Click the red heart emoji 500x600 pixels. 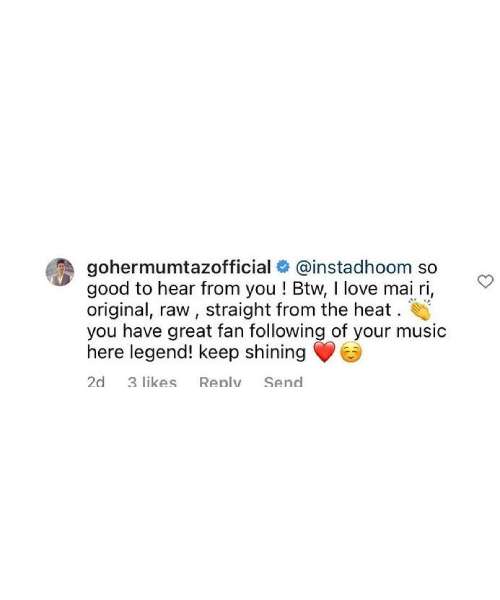click(324, 352)
